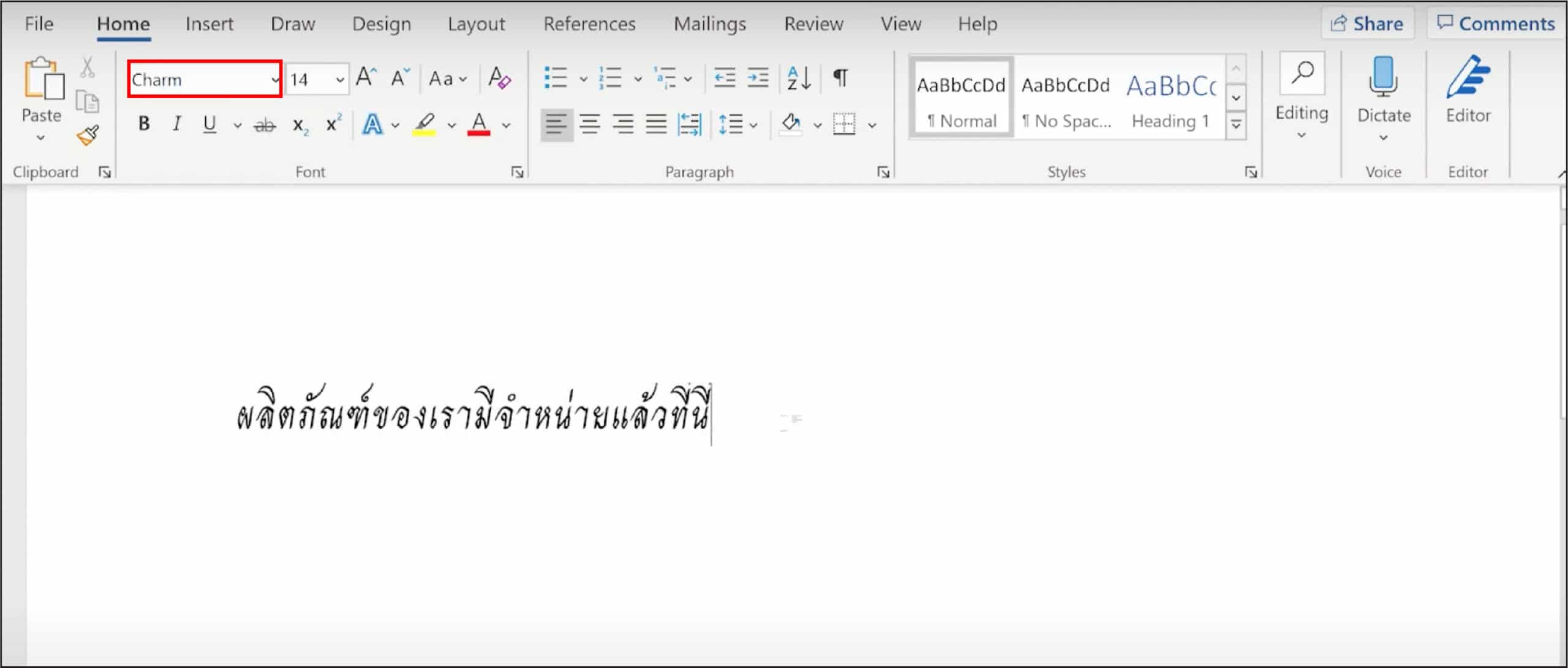Justify paragraph text
The height and width of the screenshot is (668, 1568).
click(x=656, y=124)
